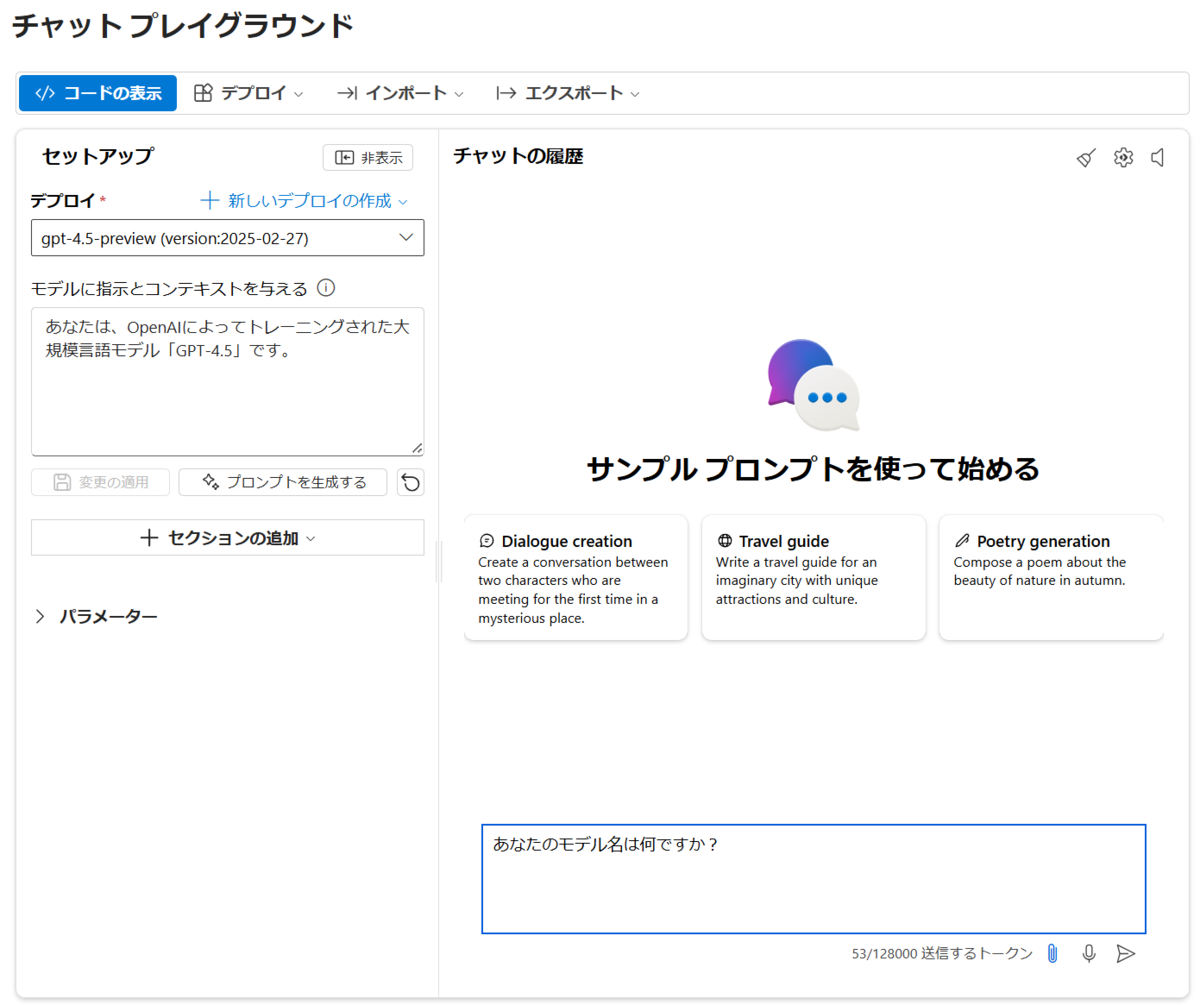
Task: Click the コードの表示 button
Action: (x=98, y=93)
